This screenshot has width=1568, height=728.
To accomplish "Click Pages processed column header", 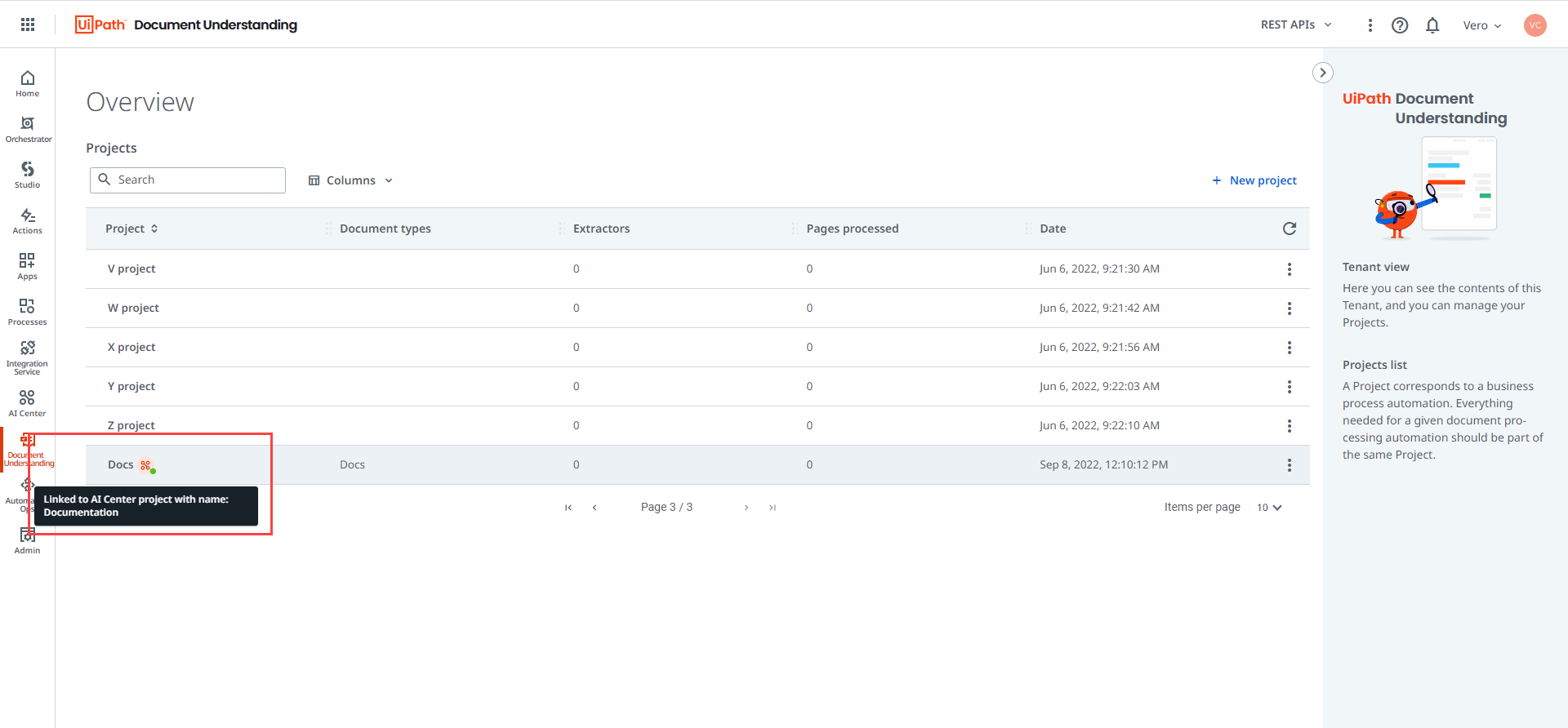I will click(x=853, y=229).
